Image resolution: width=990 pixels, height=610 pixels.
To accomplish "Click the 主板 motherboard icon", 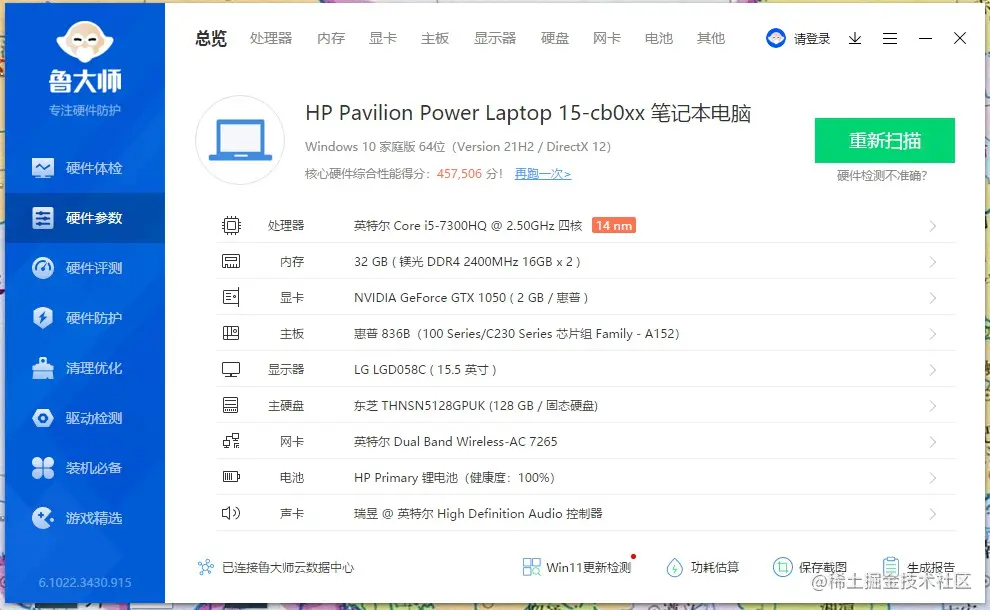I will pyautogui.click(x=231, y=333).
